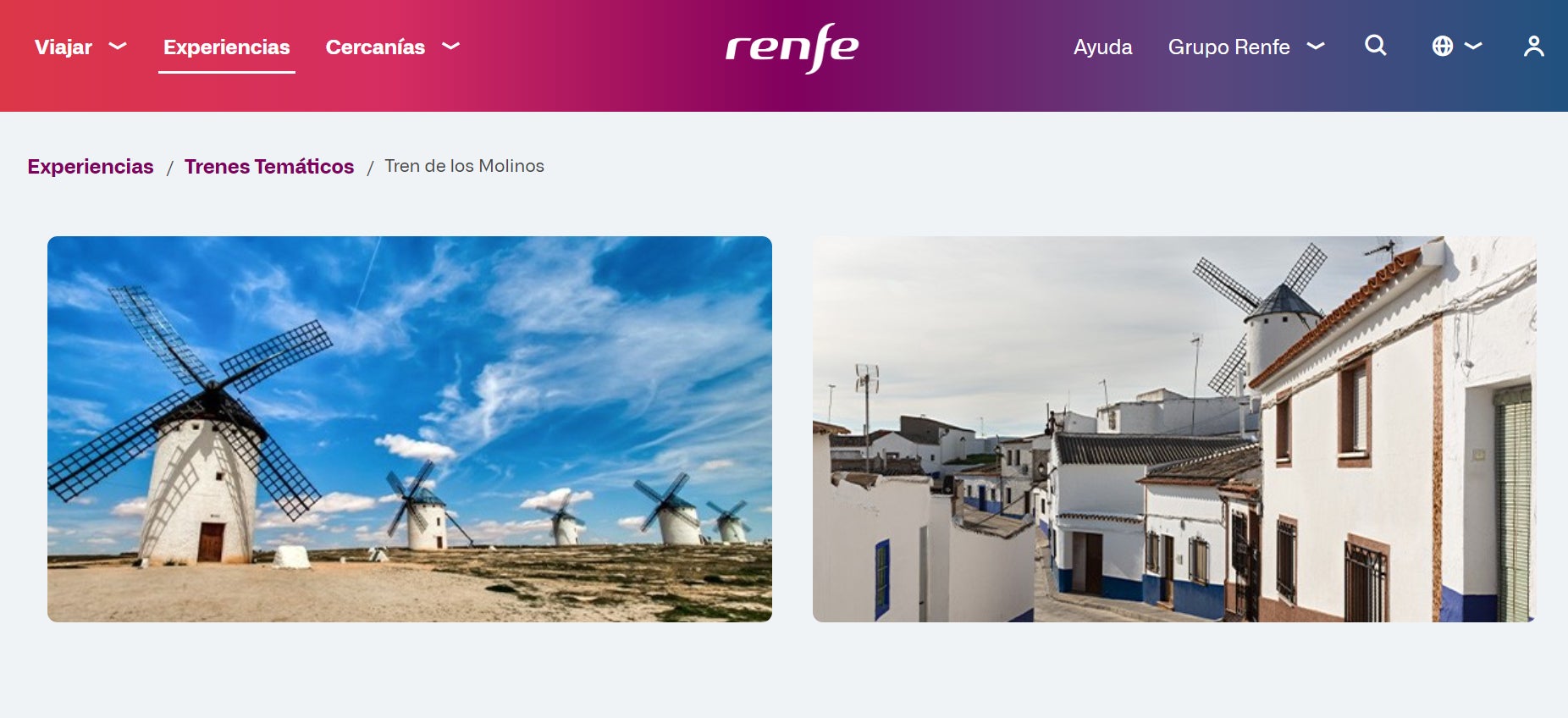Follow the Experiencias breadcrumb link
1568x718 pixels.
click(x=91, y=167)
